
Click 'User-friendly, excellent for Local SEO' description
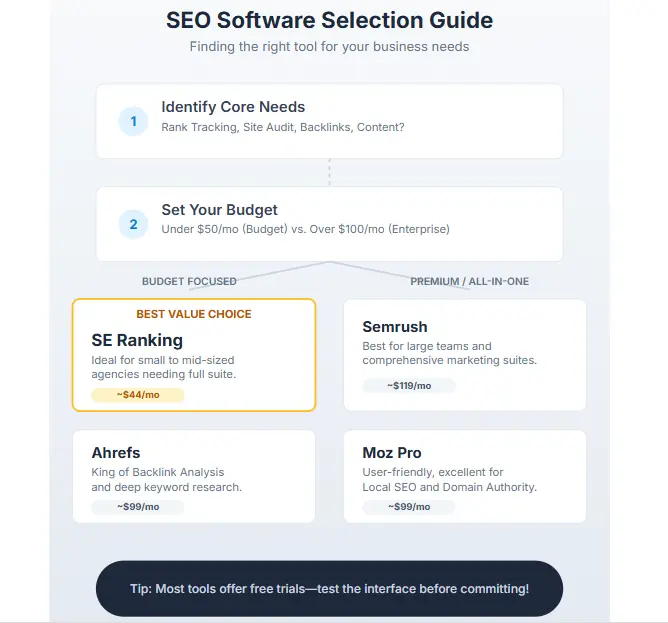(449, 479)
